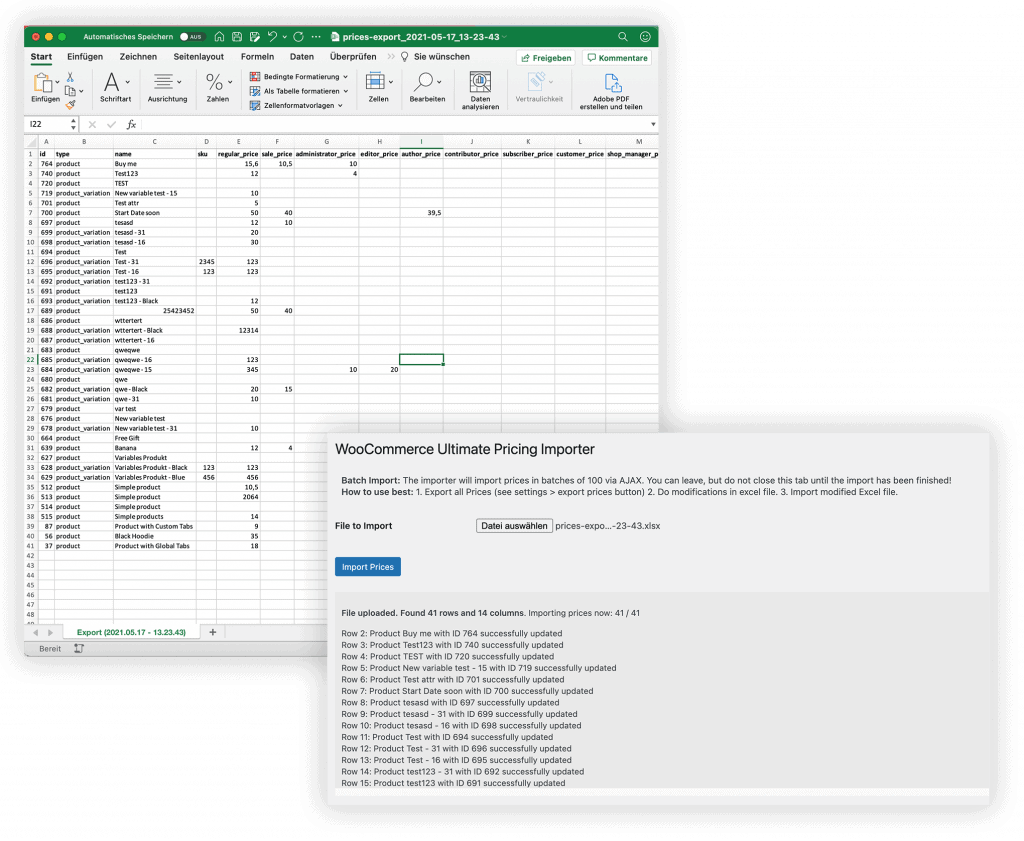Show more ribbon tabs via double chevron

click(391, 57)
